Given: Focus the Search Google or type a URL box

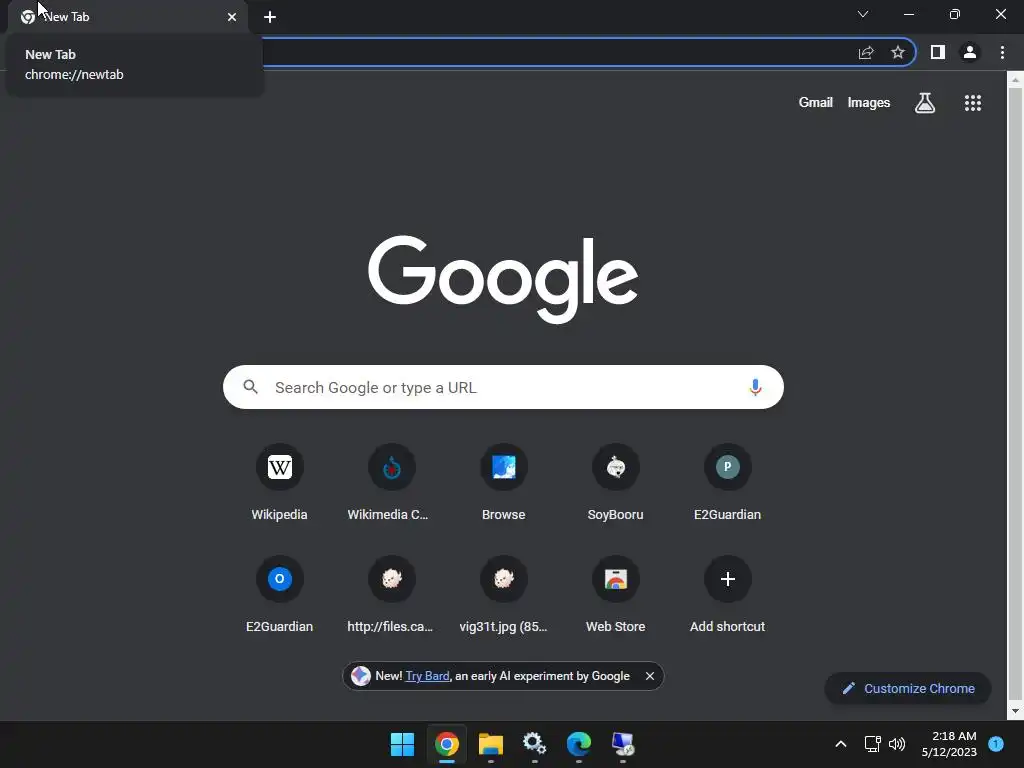Looking at the screenshot, I should [x=504, y=387].
